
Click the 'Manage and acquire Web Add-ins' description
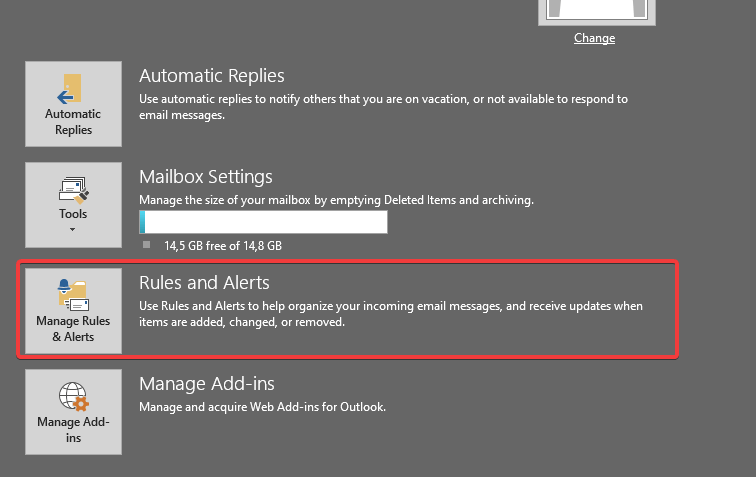coord(263,407)
